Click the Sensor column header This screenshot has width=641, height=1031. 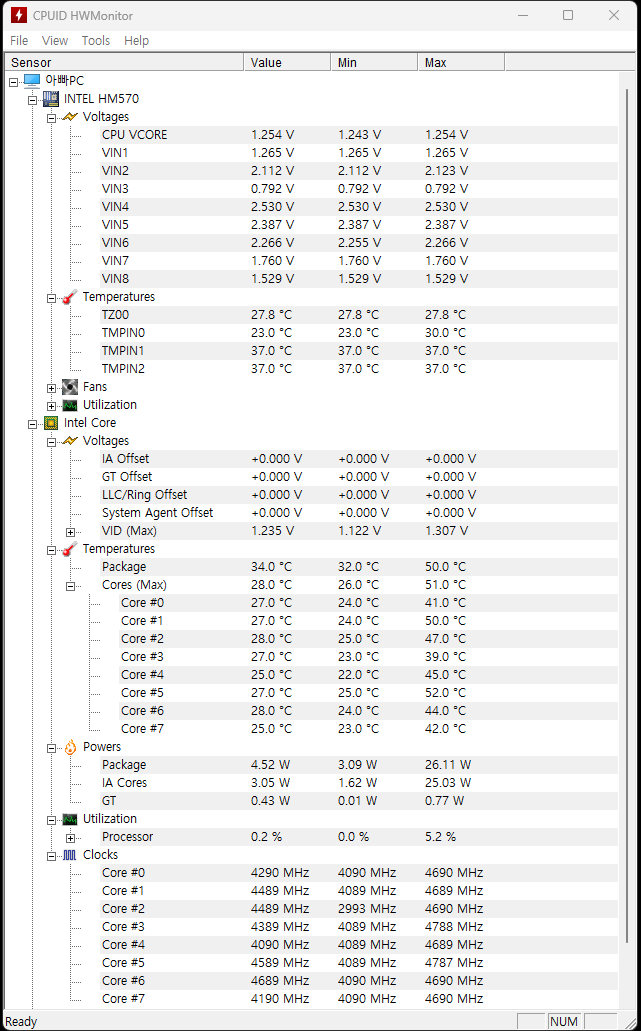tap(124, 62)
